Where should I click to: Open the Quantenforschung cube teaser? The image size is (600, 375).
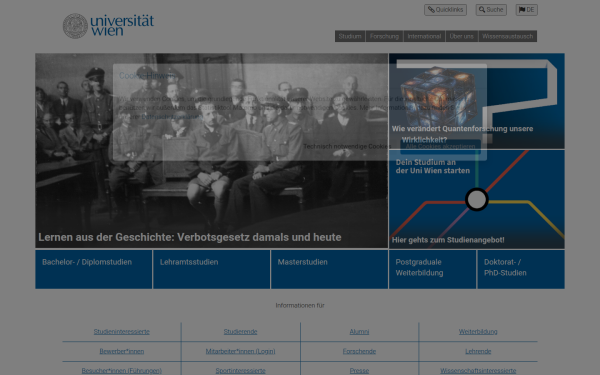(476, 101)
